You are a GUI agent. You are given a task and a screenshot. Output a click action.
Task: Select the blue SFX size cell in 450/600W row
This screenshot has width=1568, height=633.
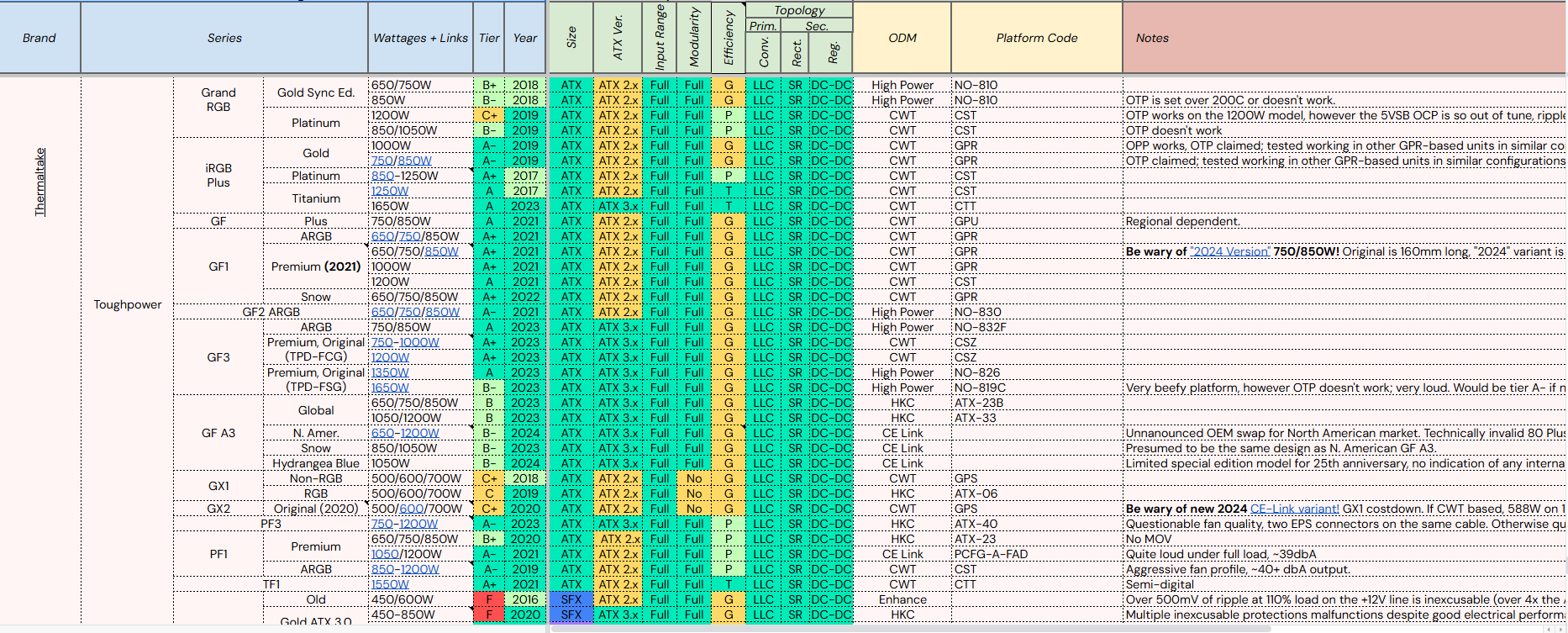tap(571, 599)
